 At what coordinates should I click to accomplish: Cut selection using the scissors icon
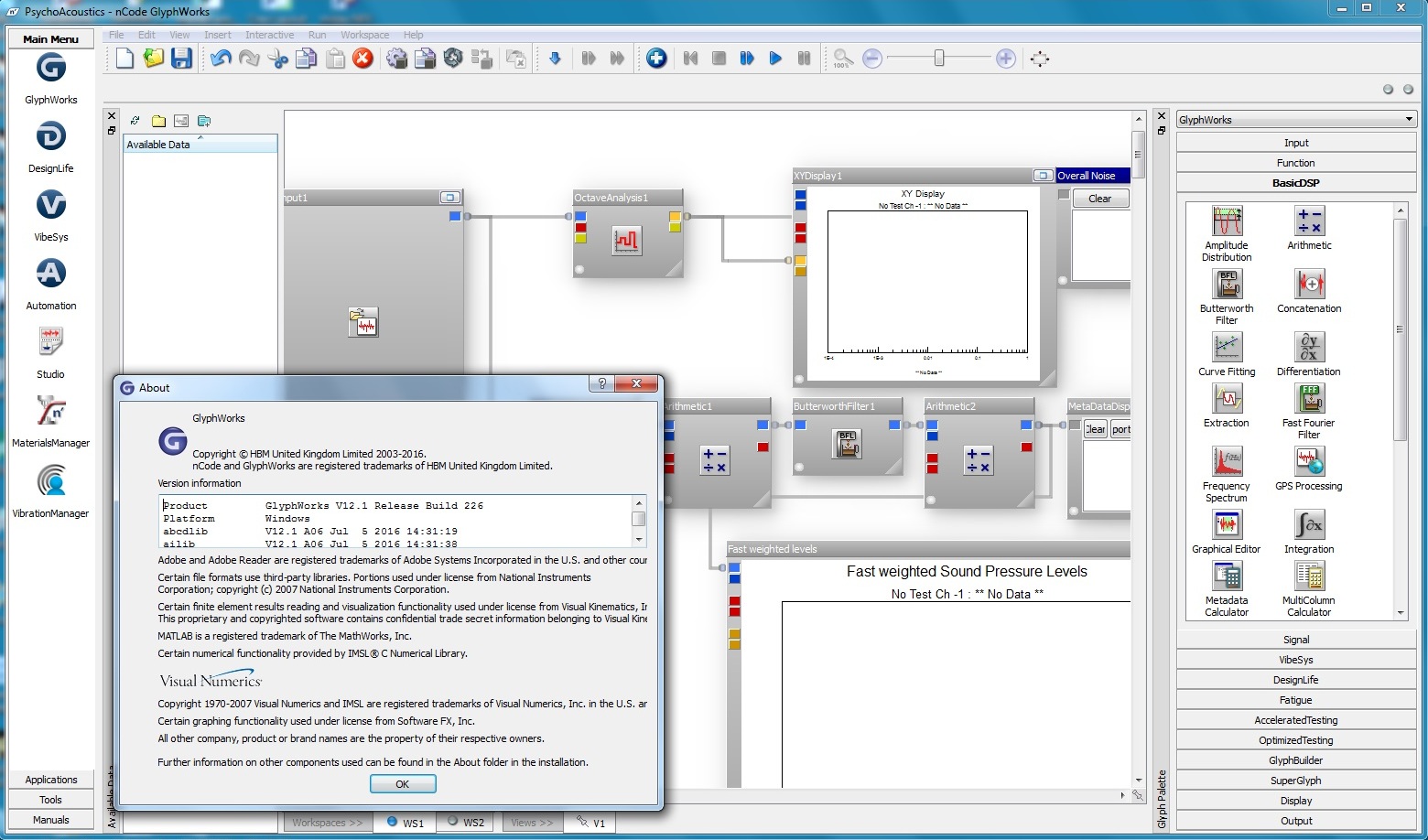click(277, 59)
